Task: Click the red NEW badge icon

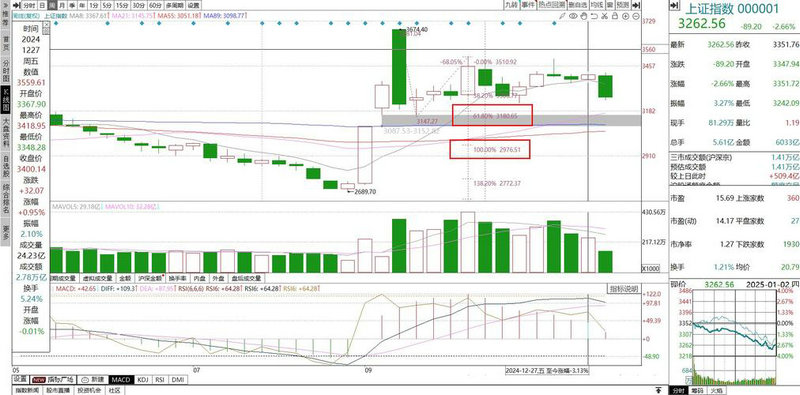Action: (x=38, y=380)
